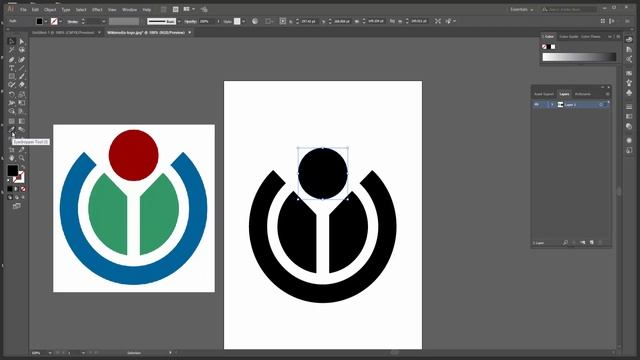
Task: Select the Hand tool
Action: click(11, 158)
